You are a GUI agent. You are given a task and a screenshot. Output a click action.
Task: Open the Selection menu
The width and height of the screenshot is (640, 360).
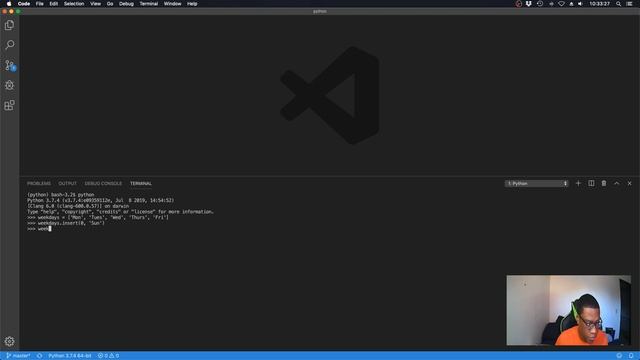[x=74, y=4]
